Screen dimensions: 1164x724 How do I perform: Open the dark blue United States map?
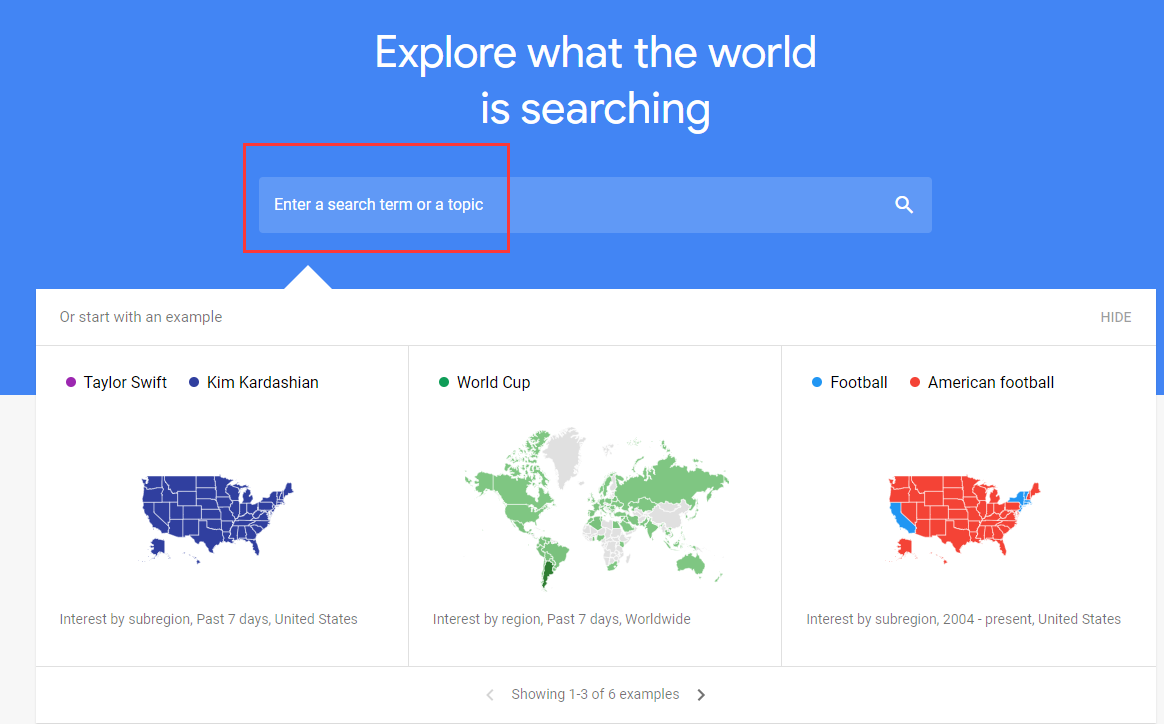click(218, 515)
